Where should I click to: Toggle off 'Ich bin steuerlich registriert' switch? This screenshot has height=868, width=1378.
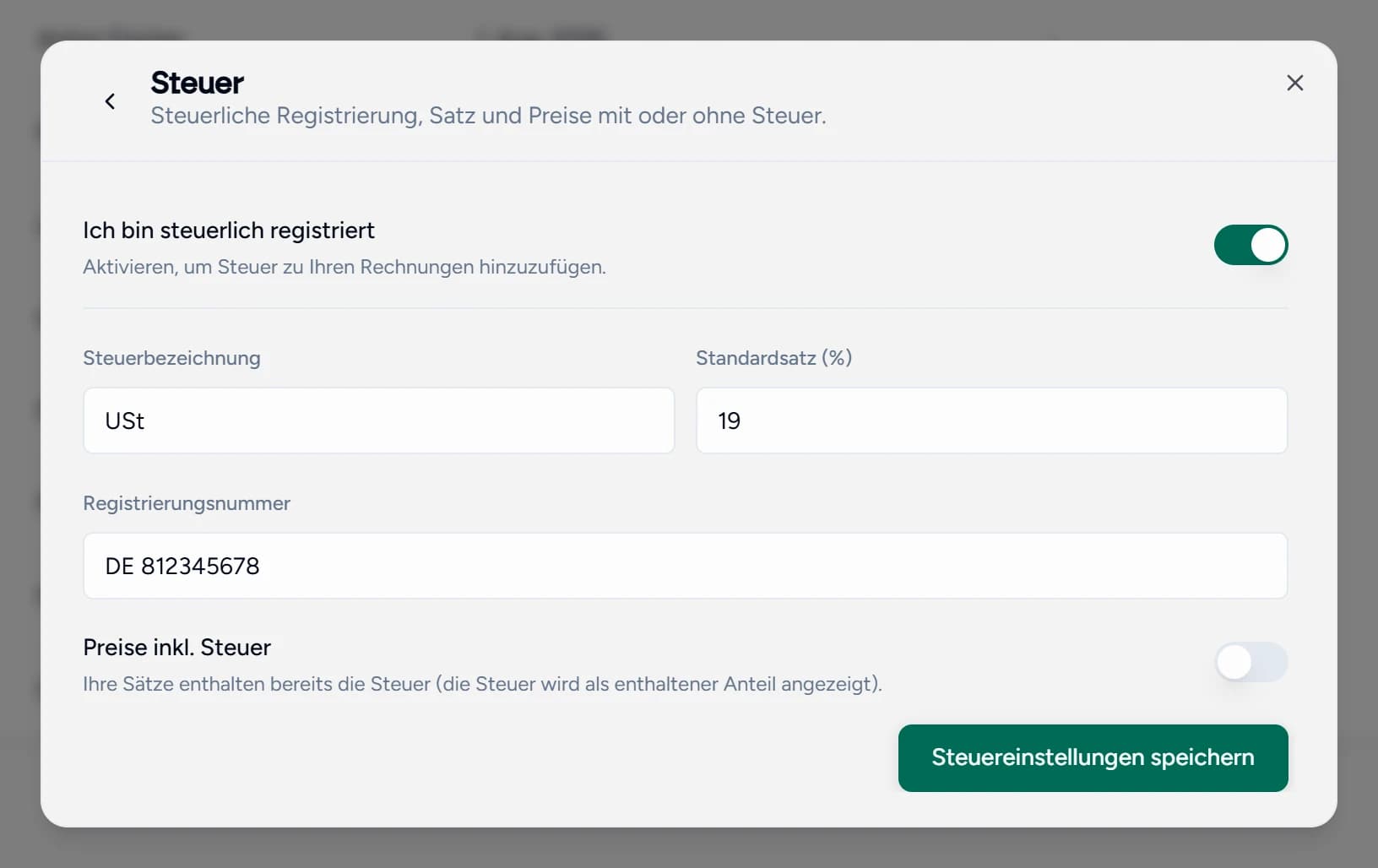pyautogui.click(x=1251, y=245)
